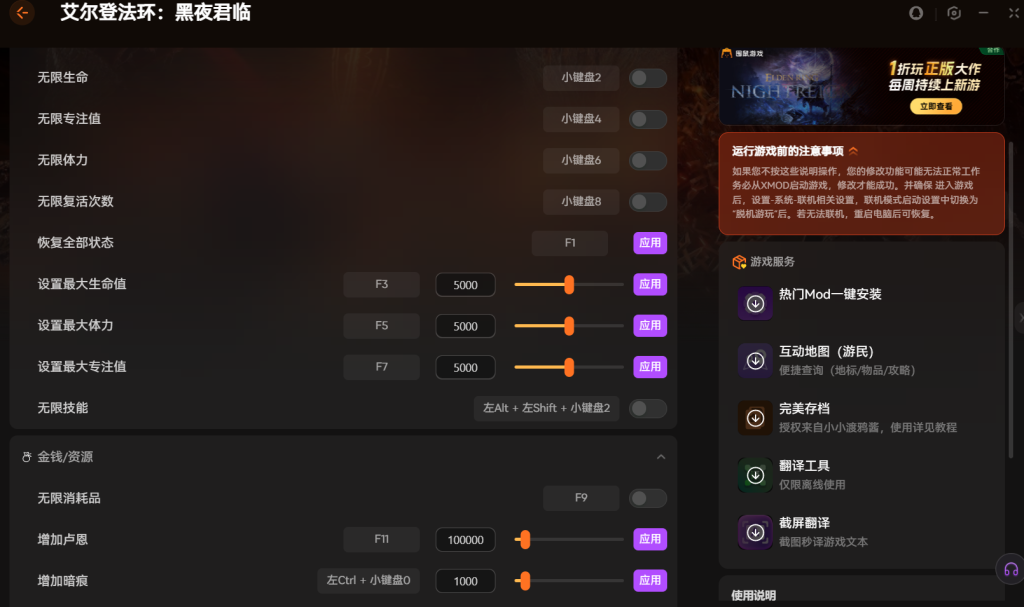Click the 增加卢恩 value field showing 100000

[466, 540]
